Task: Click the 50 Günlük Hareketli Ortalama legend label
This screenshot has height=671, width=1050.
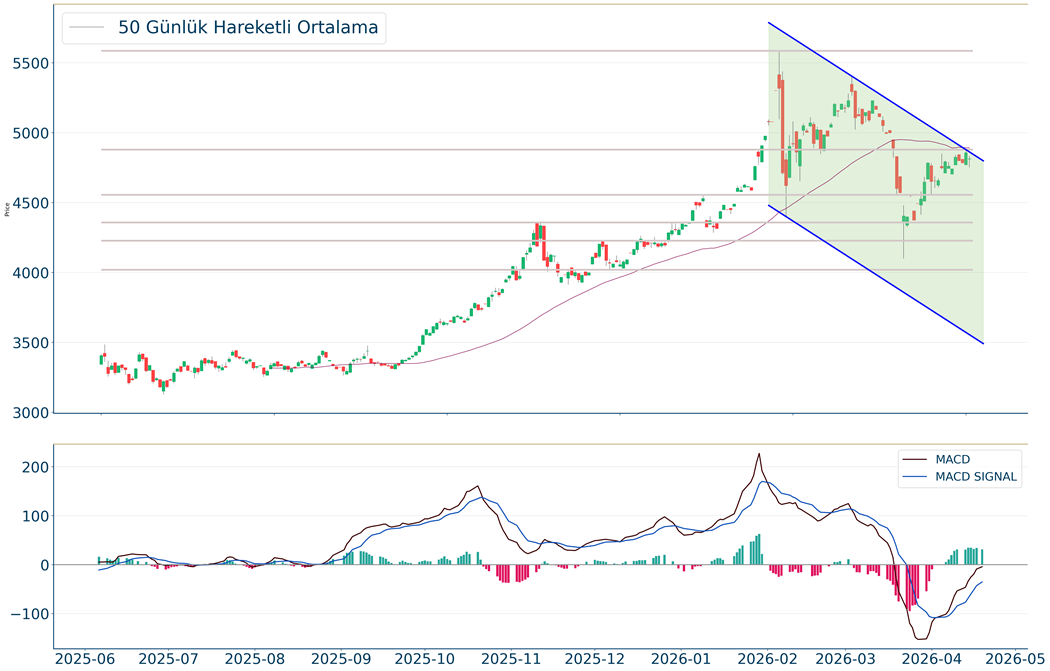Action: 248,28
